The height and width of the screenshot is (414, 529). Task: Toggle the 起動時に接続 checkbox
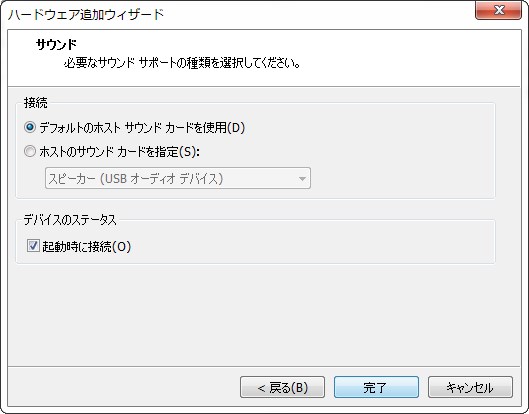point(33,246)
